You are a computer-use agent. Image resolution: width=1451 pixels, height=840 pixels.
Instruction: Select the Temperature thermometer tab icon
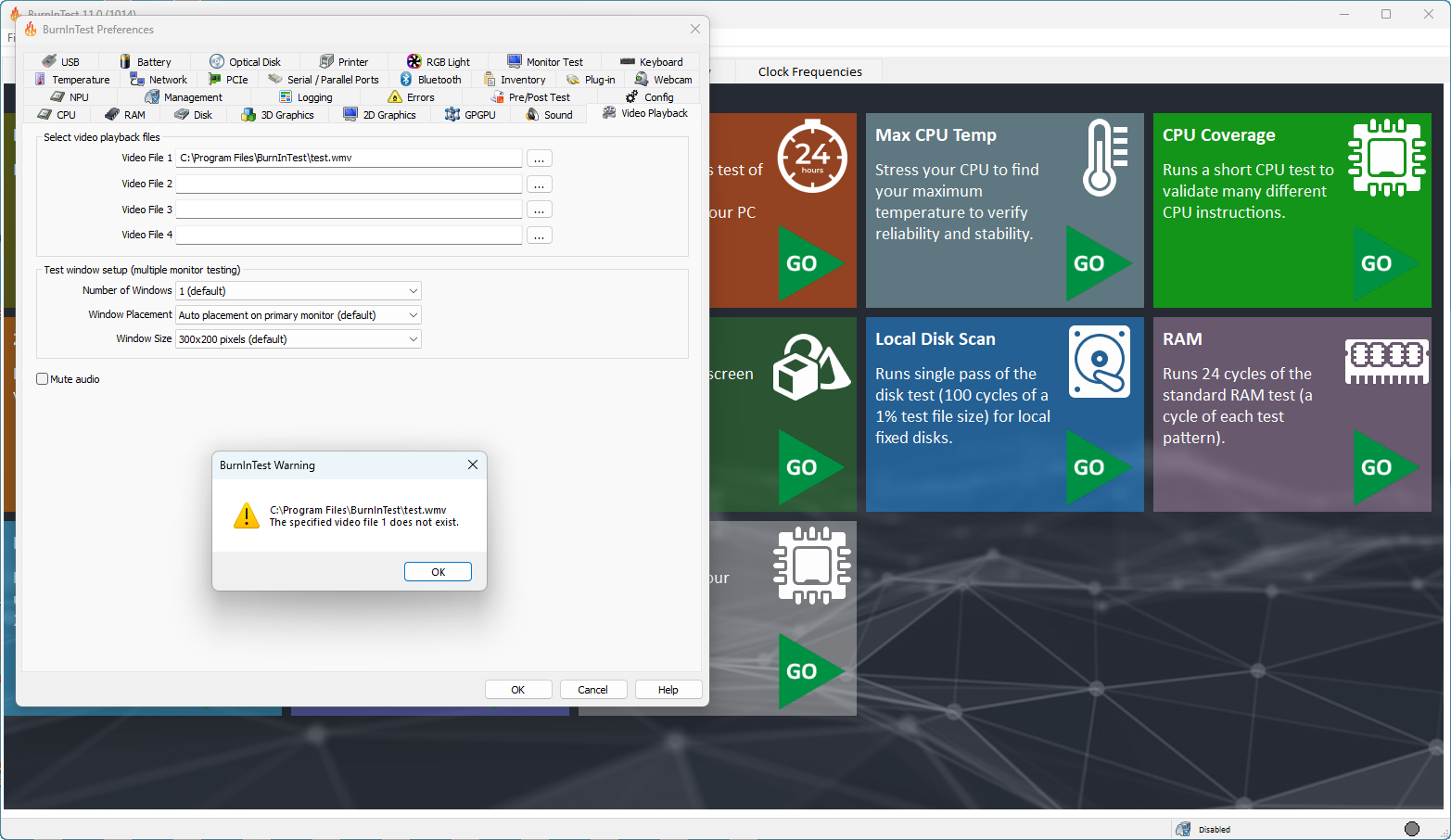[40, 79]
